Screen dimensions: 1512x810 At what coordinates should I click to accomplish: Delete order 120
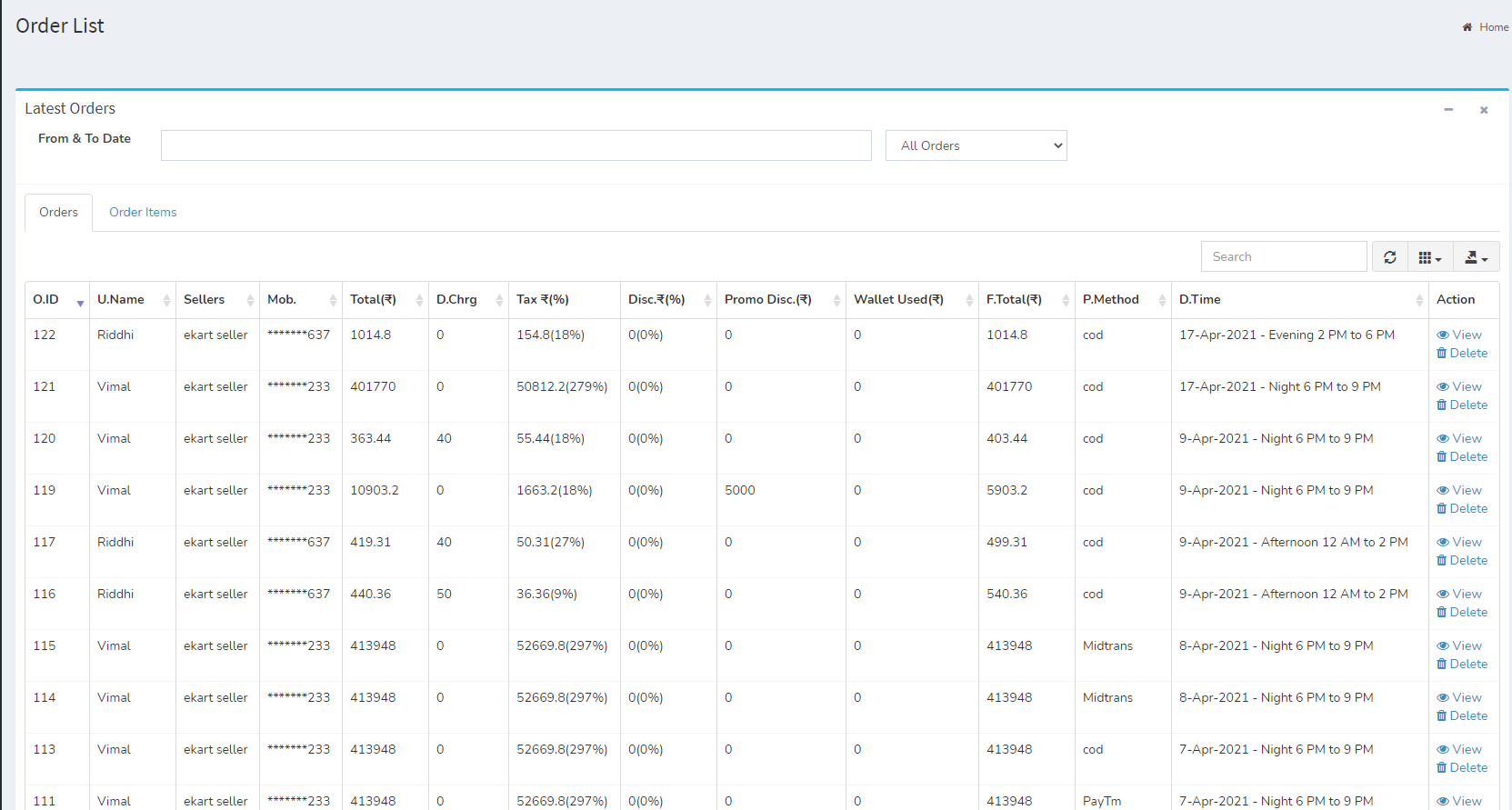click(x=1462, y=456)
